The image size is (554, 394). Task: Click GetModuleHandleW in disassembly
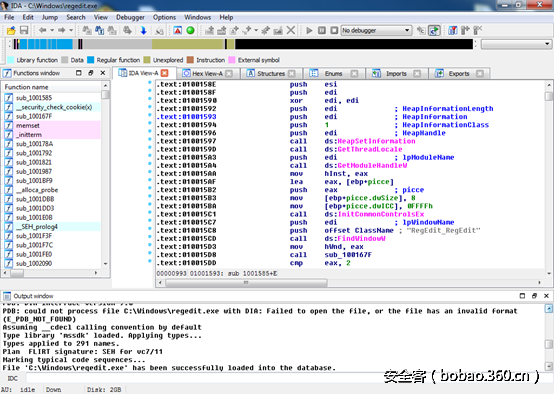[x=372, y=165]
